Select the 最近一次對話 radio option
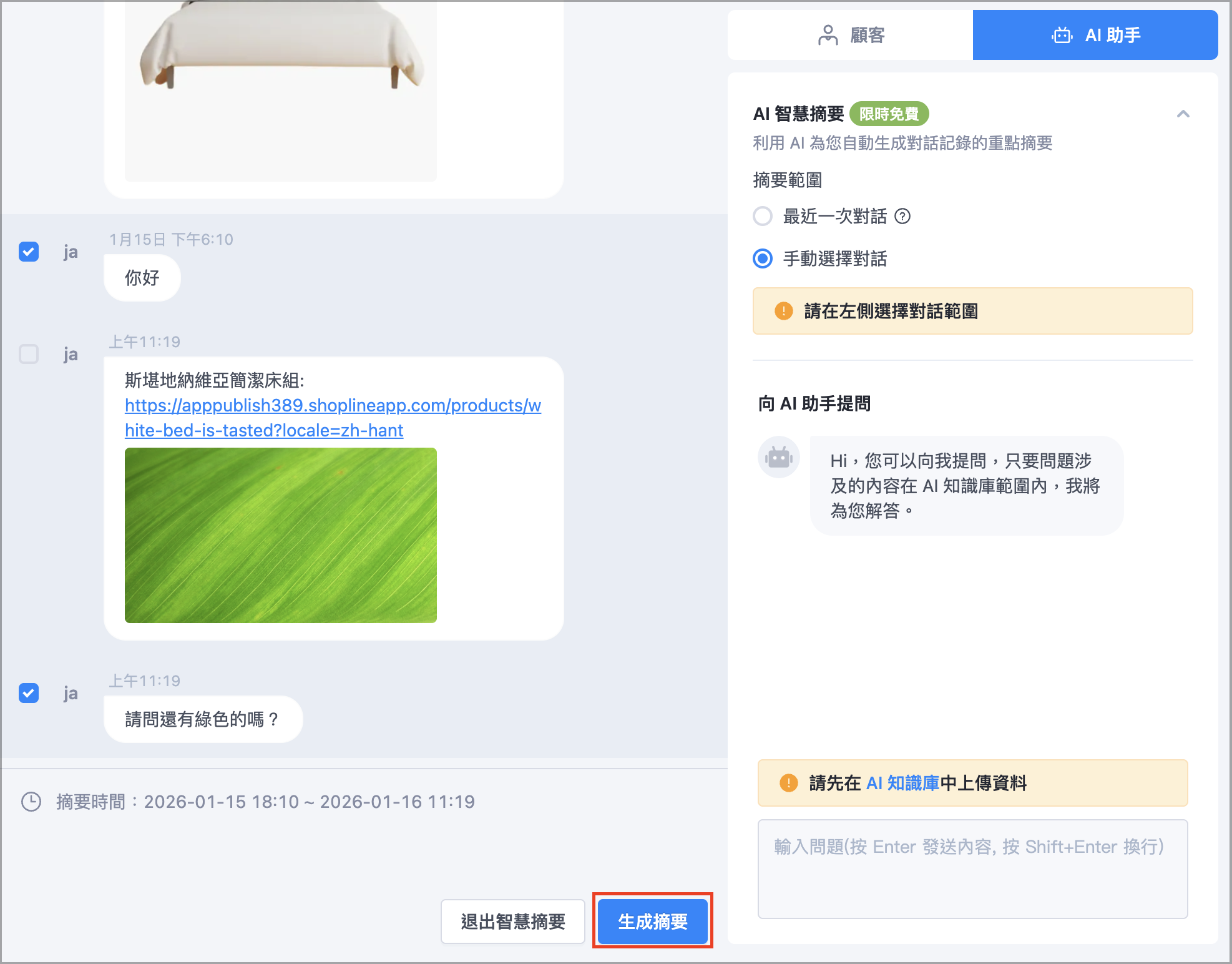 coord(763,216)
